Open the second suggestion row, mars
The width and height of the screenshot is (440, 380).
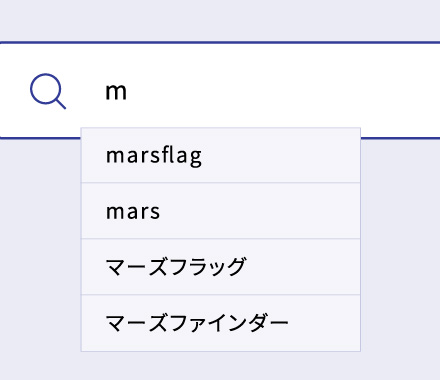(221, 211)
